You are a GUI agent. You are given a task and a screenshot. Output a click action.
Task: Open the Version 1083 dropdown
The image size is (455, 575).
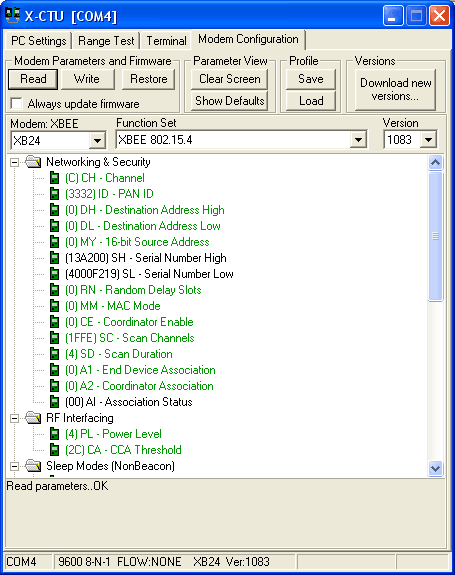428,140
